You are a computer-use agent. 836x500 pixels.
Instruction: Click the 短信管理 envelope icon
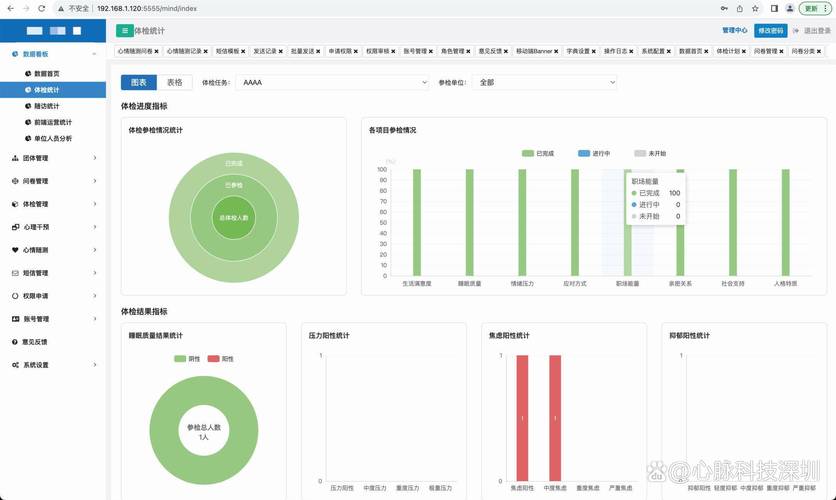pyautogui.click(x=15, y=273)
